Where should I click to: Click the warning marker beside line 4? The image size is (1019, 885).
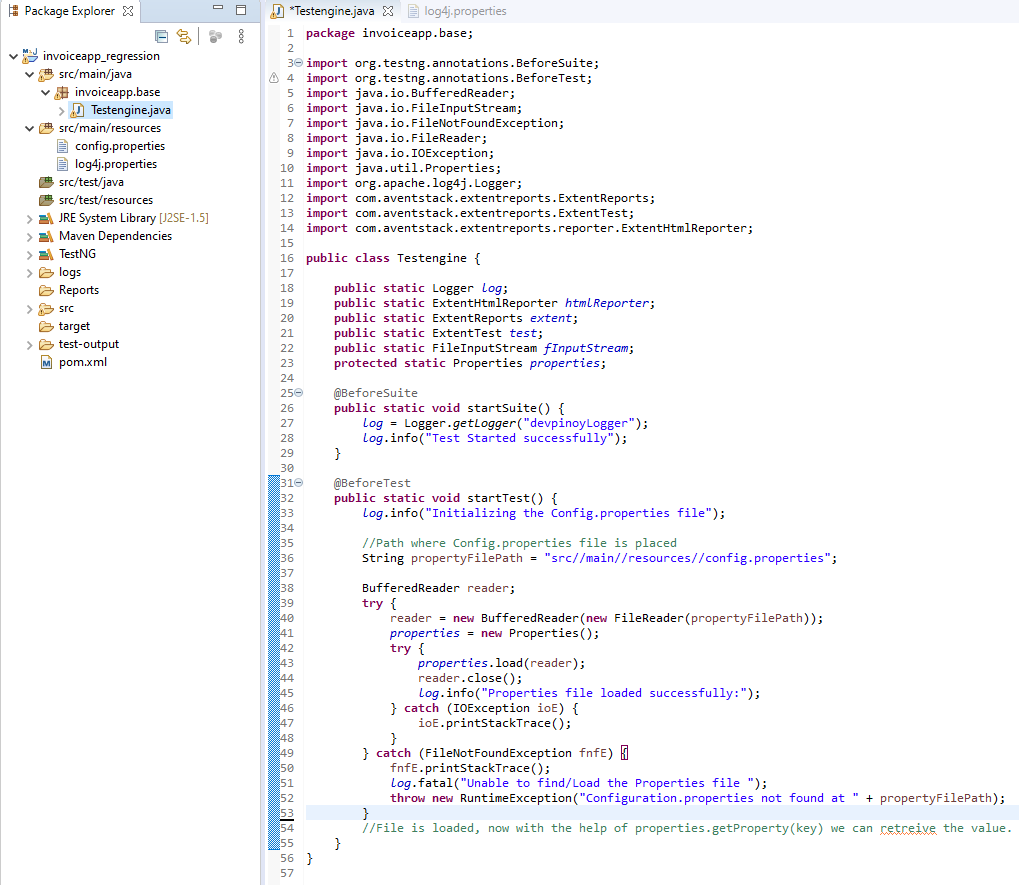274,78
